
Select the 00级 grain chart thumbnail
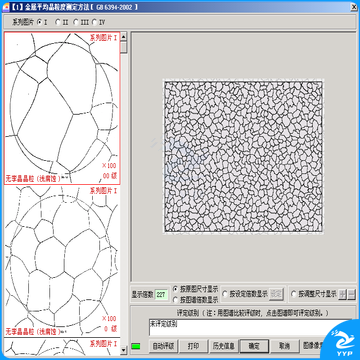(62, 108)
